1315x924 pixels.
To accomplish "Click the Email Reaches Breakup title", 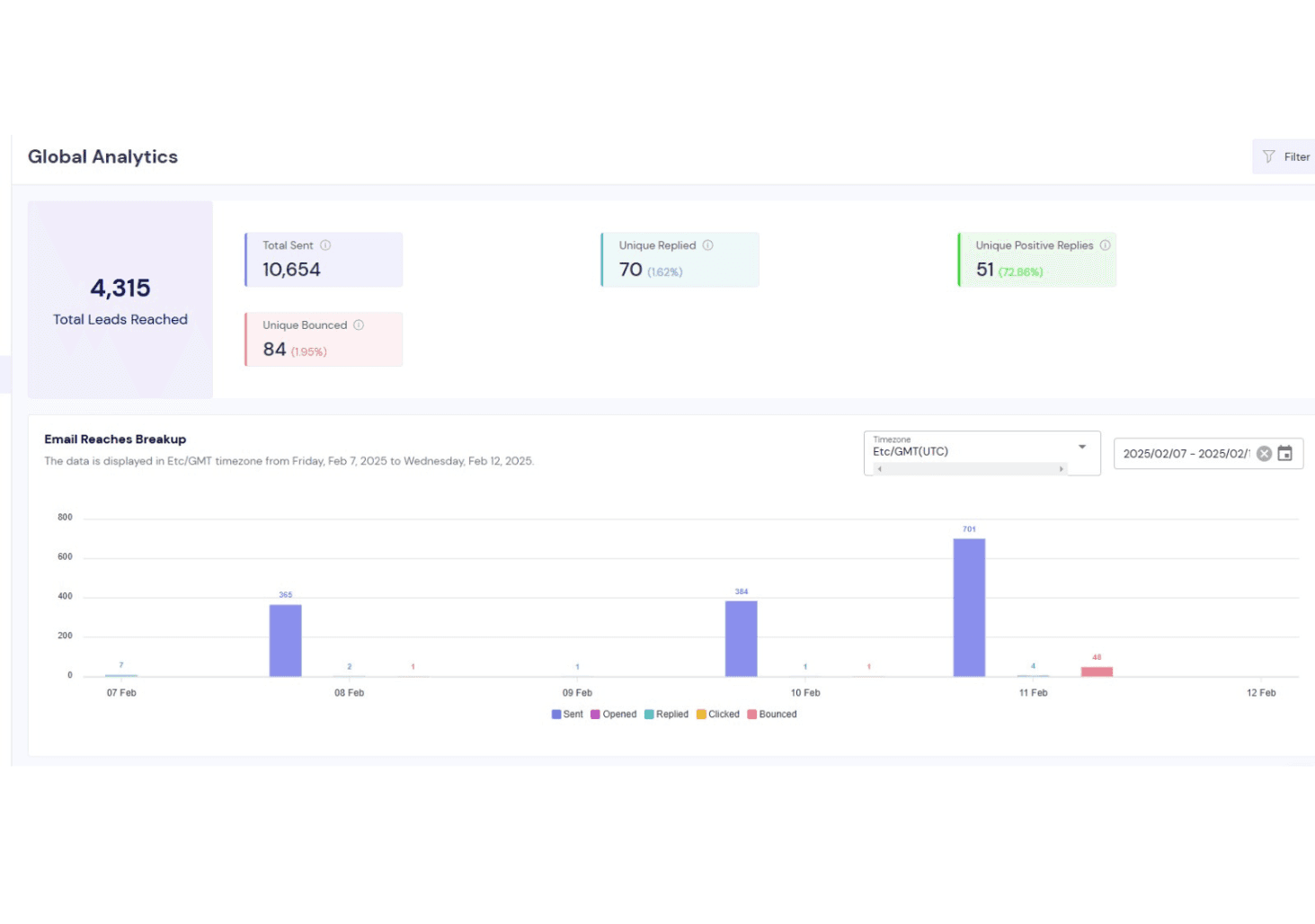I will (x=115, y=440).
